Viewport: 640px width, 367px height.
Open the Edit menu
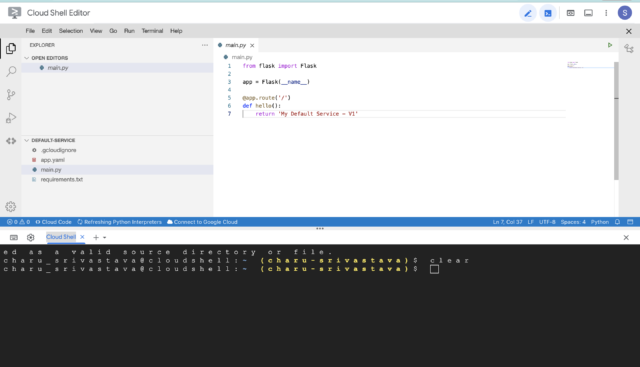[47, 31]
